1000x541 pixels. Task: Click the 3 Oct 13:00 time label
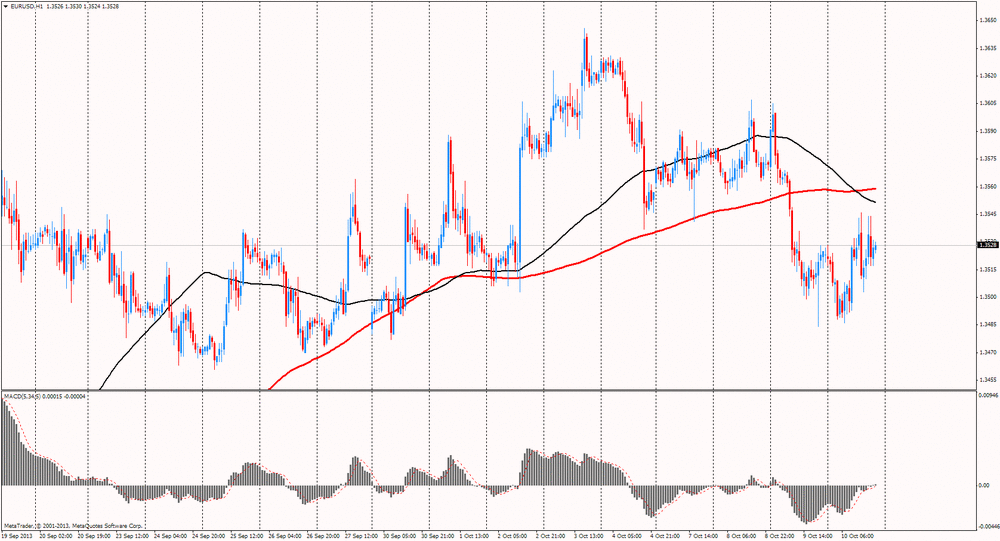(x=589, y=537)
